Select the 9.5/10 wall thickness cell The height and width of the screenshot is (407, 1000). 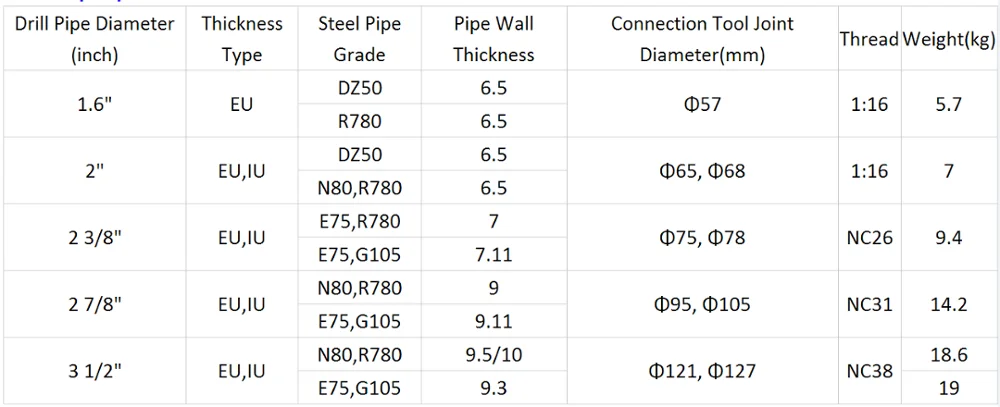[494, 355]
